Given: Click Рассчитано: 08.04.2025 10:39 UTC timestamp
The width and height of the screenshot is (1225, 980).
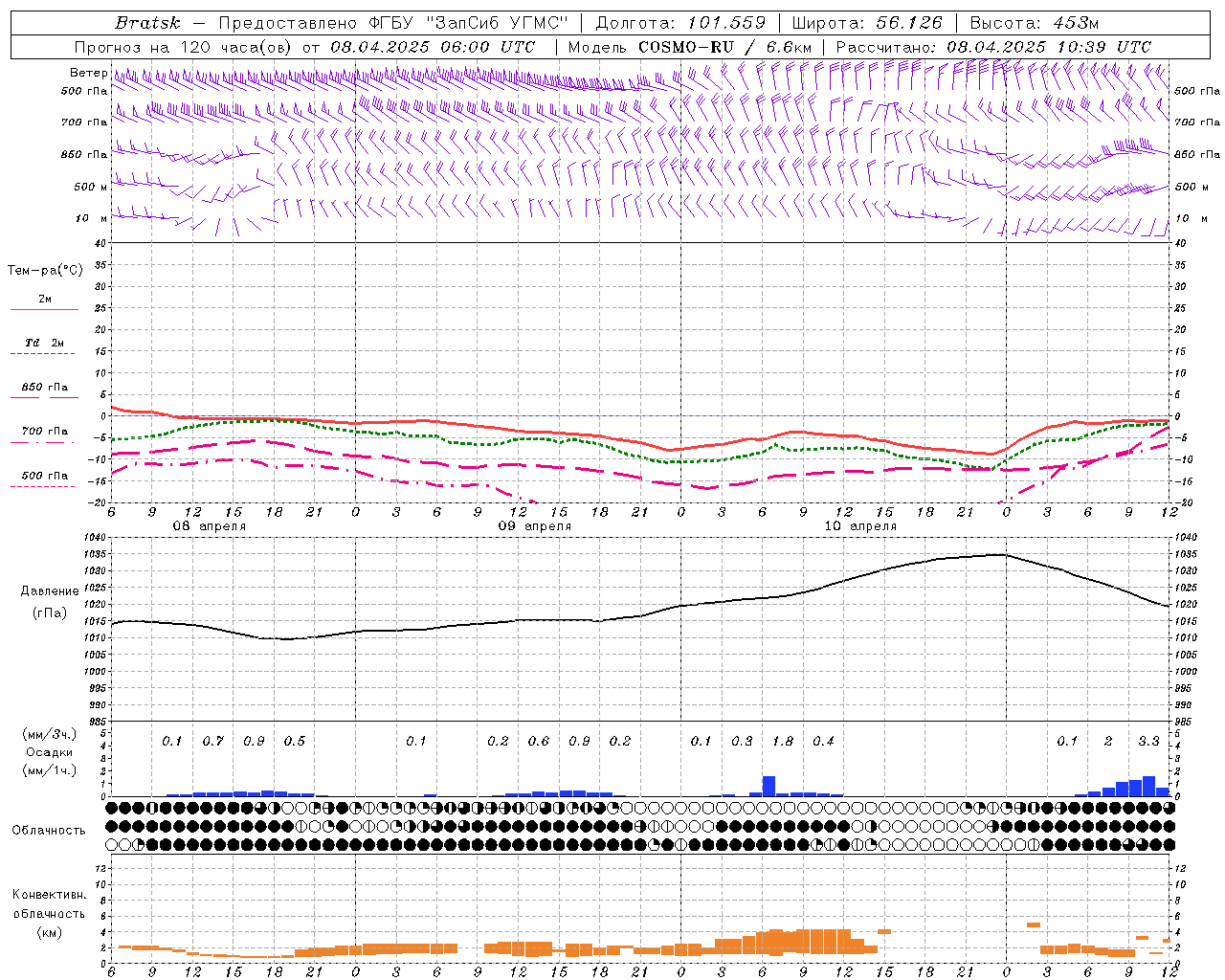Looking at the screenshot, I should click(993, 47).
